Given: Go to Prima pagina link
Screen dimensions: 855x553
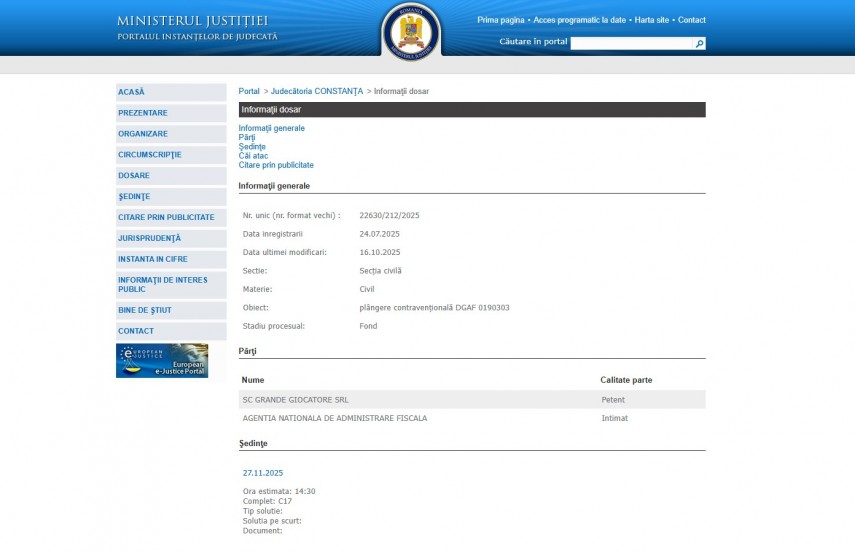Looking at the screenshot, I should 501,20.
